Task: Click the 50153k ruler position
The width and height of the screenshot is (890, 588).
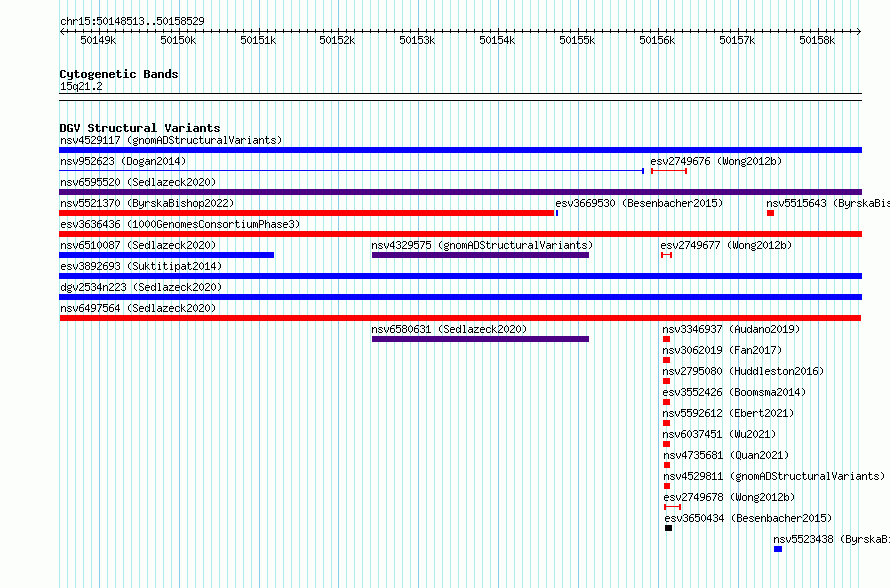Action: (x=417, y=40)
